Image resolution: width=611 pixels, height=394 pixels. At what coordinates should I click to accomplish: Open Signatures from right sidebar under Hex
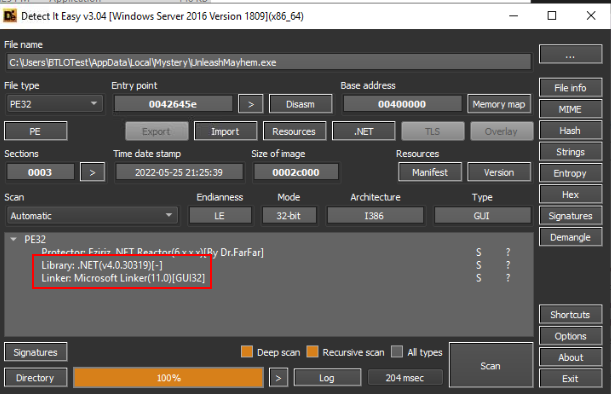pyautogui.click(x=570, y=216)
